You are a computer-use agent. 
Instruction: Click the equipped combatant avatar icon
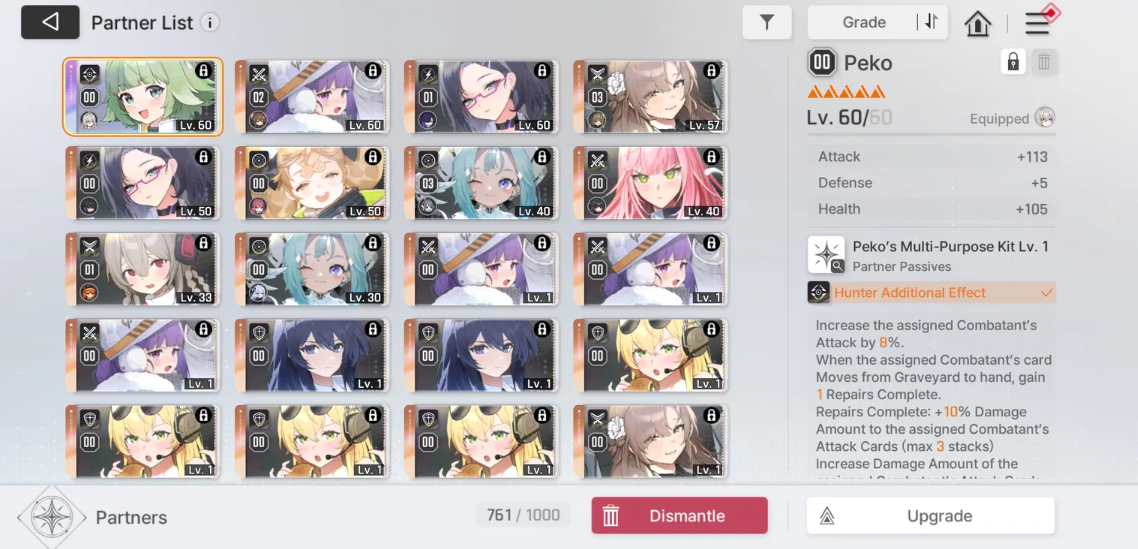tap(1044, 118)
